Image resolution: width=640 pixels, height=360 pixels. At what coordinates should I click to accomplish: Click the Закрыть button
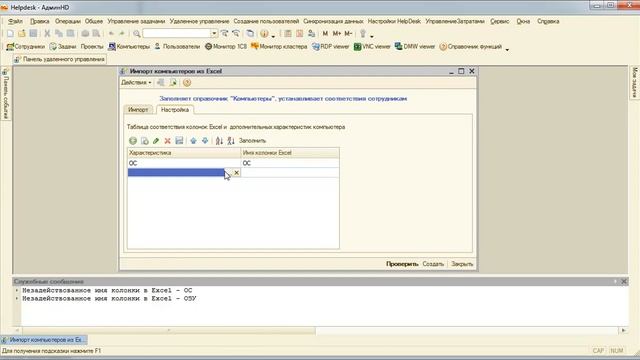[x=462, y=264]
